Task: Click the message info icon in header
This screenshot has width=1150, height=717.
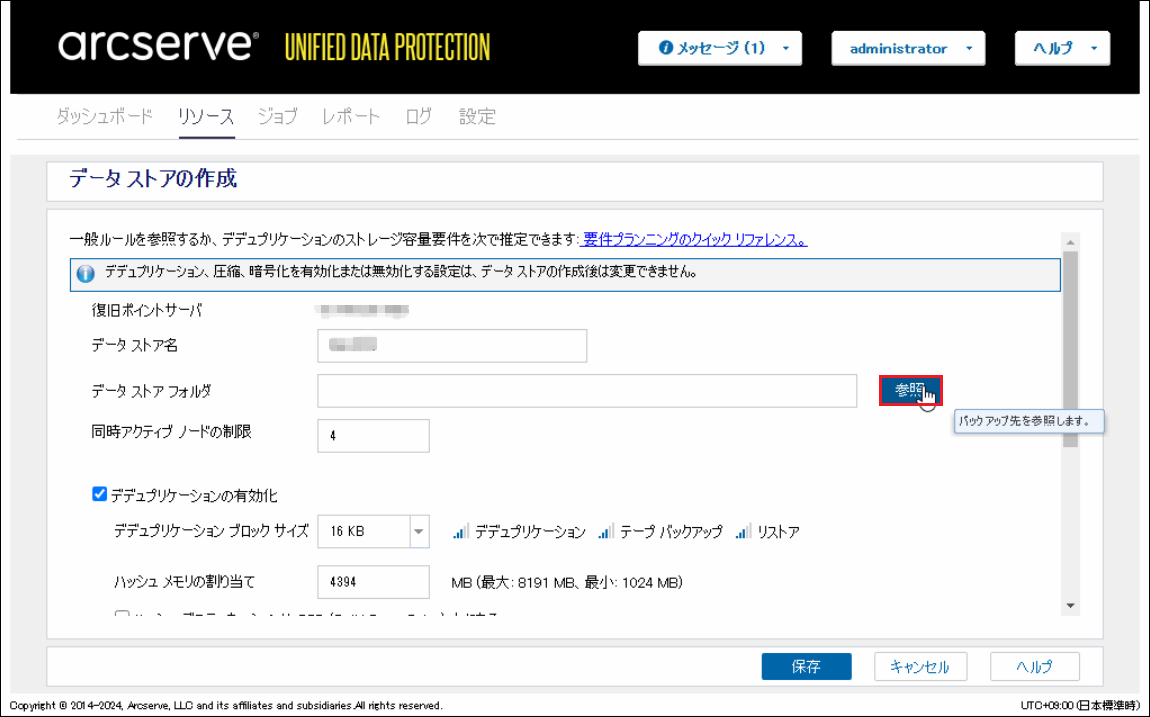Action: [665, 48]
